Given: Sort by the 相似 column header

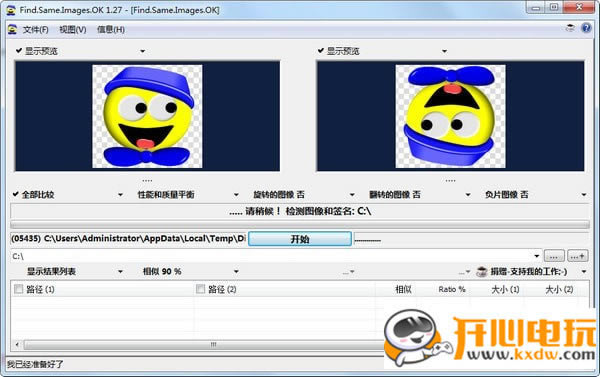Looking at the screenshot, I should coord(403,289).
